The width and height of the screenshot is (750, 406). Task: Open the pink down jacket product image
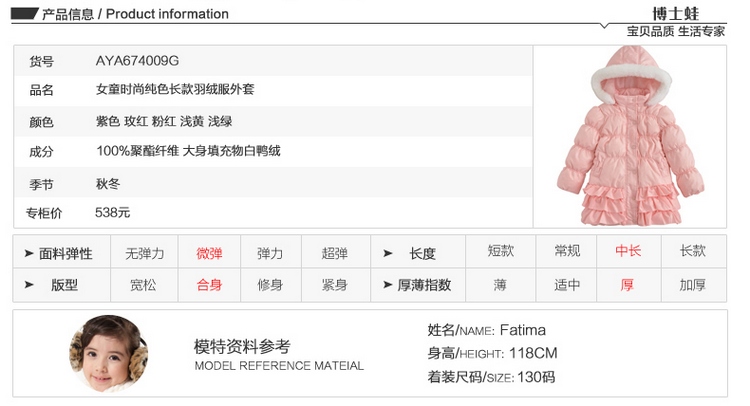click(630, 136)
